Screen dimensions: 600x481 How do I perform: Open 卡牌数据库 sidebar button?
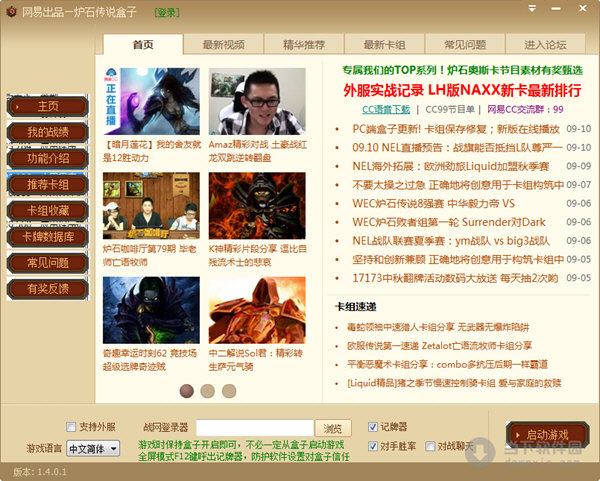[x=48, y=236]
